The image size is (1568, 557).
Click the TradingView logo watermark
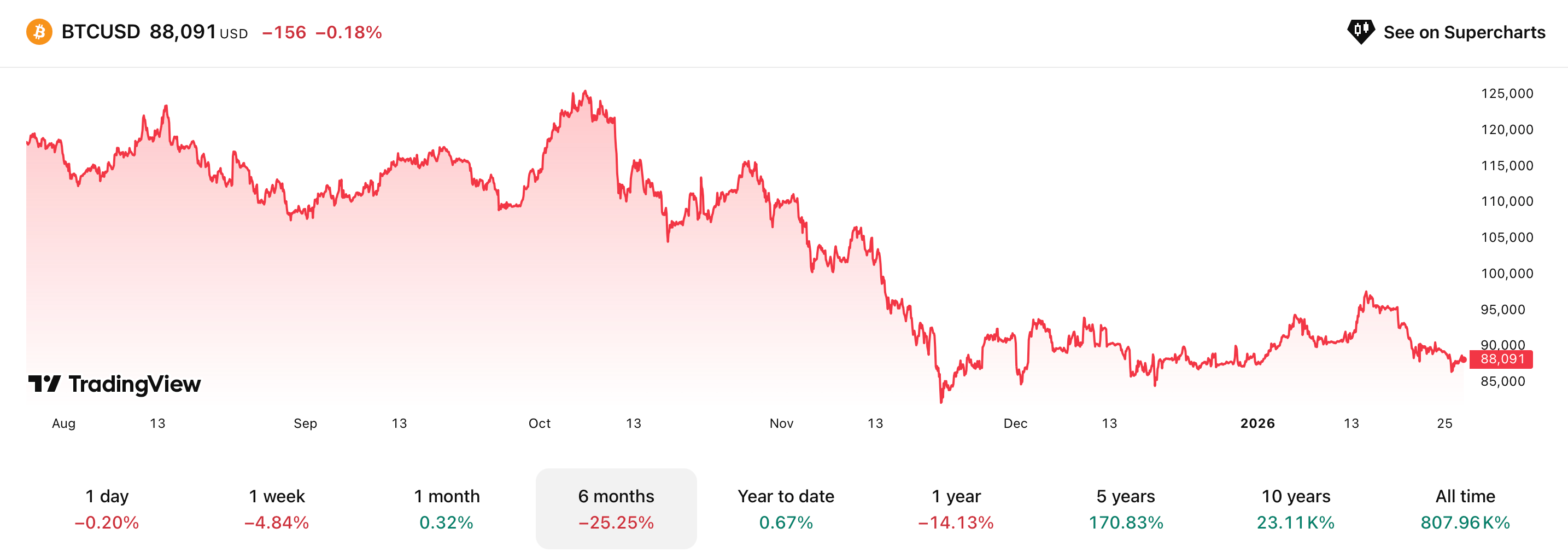(114, 384)
